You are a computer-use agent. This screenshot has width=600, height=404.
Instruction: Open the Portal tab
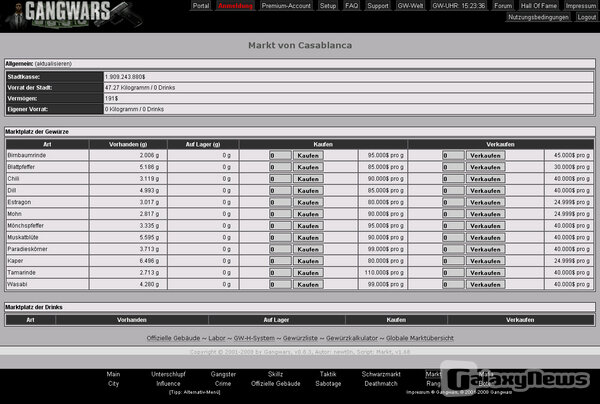click(201, 6)
